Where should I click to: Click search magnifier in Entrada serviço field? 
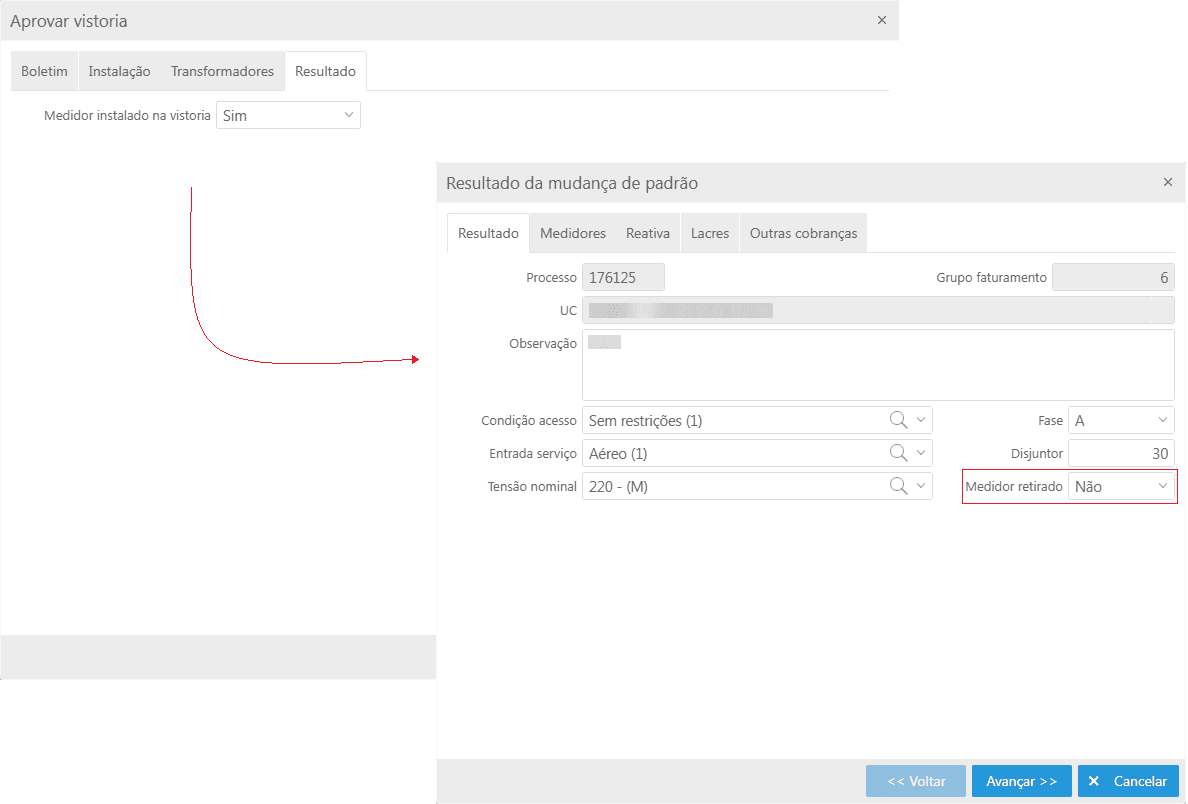point(898,453)
